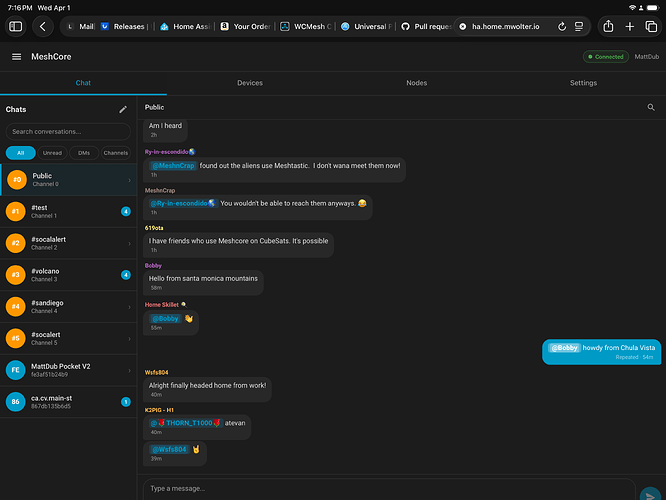
Task: Check the Wi-Fi status icon
Action: click(x=632, y=8)
